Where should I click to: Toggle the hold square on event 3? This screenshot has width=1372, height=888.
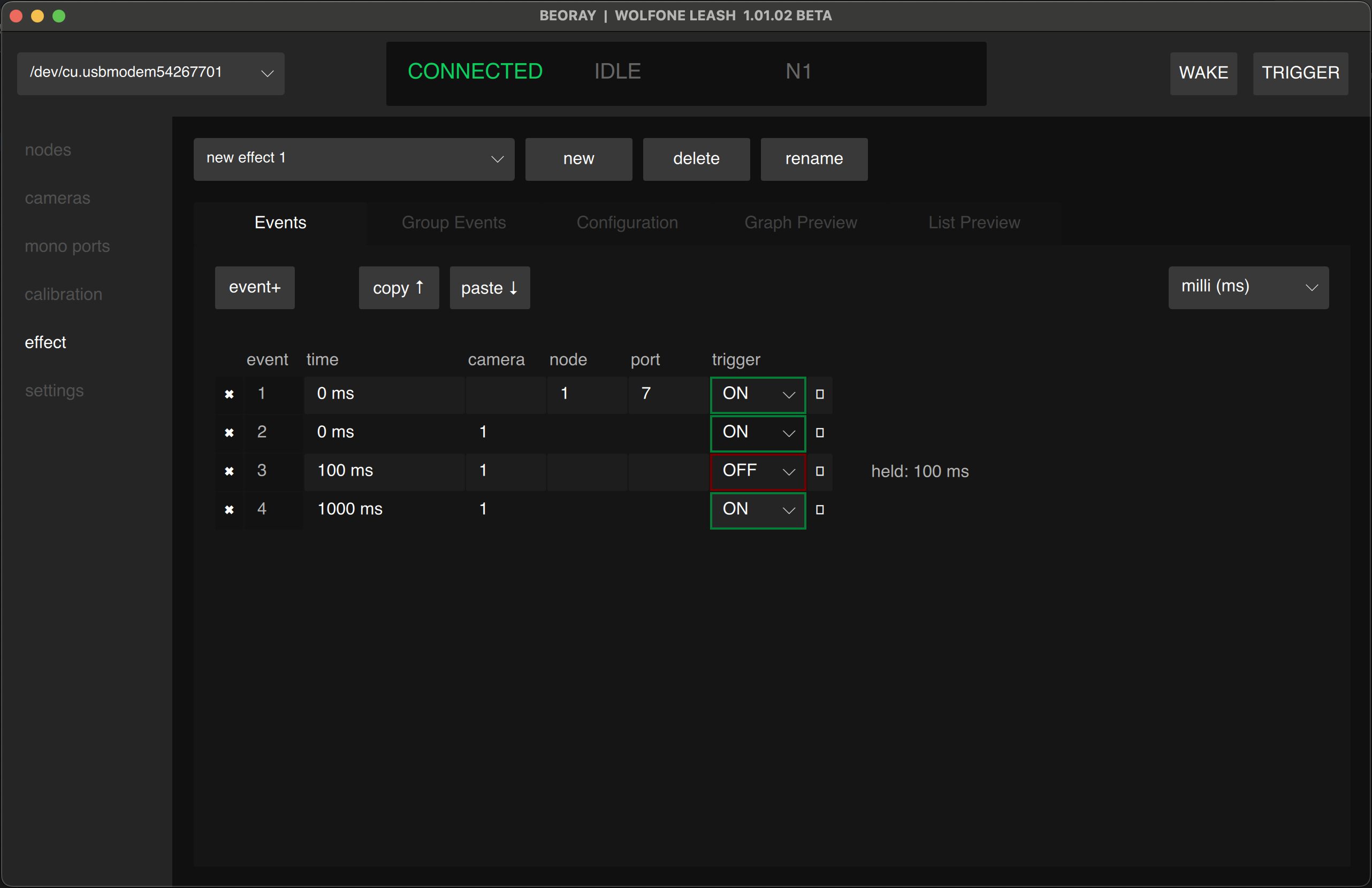click(820, 471)
